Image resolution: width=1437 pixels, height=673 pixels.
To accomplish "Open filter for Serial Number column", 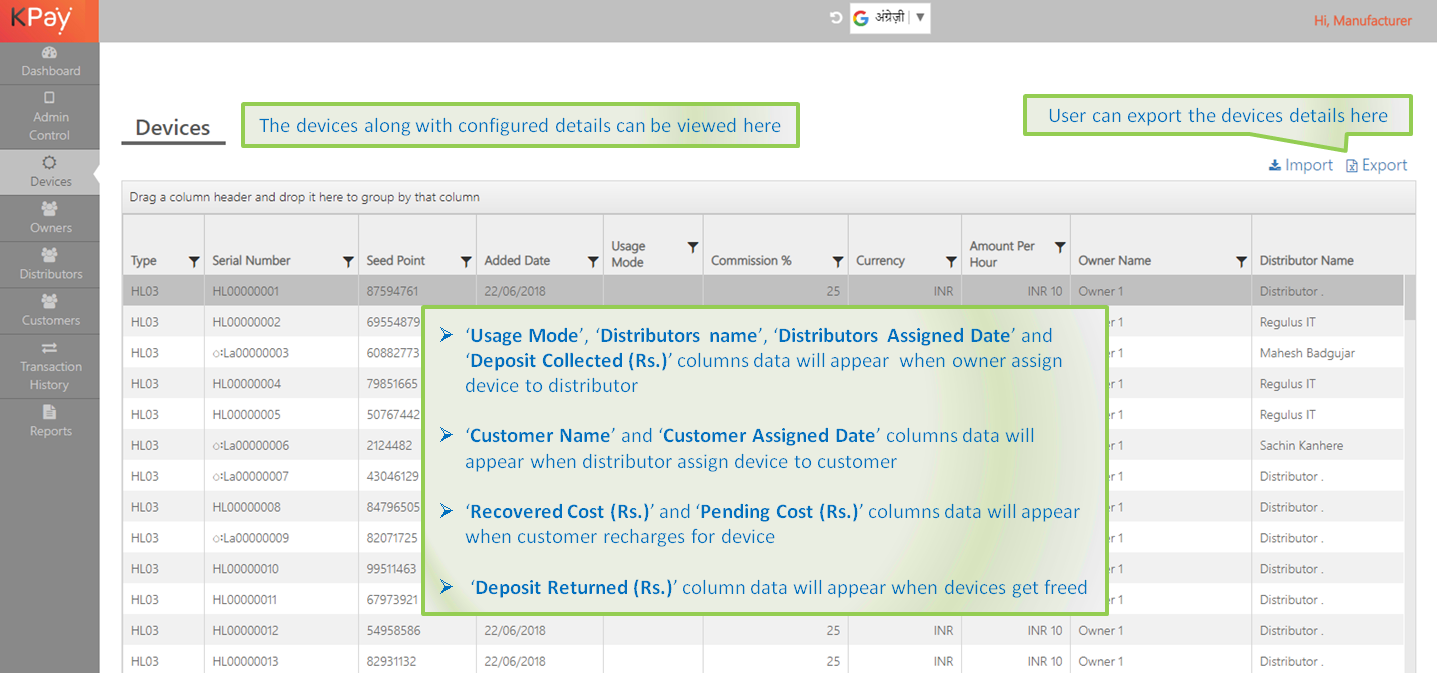I will pos(348,261).
